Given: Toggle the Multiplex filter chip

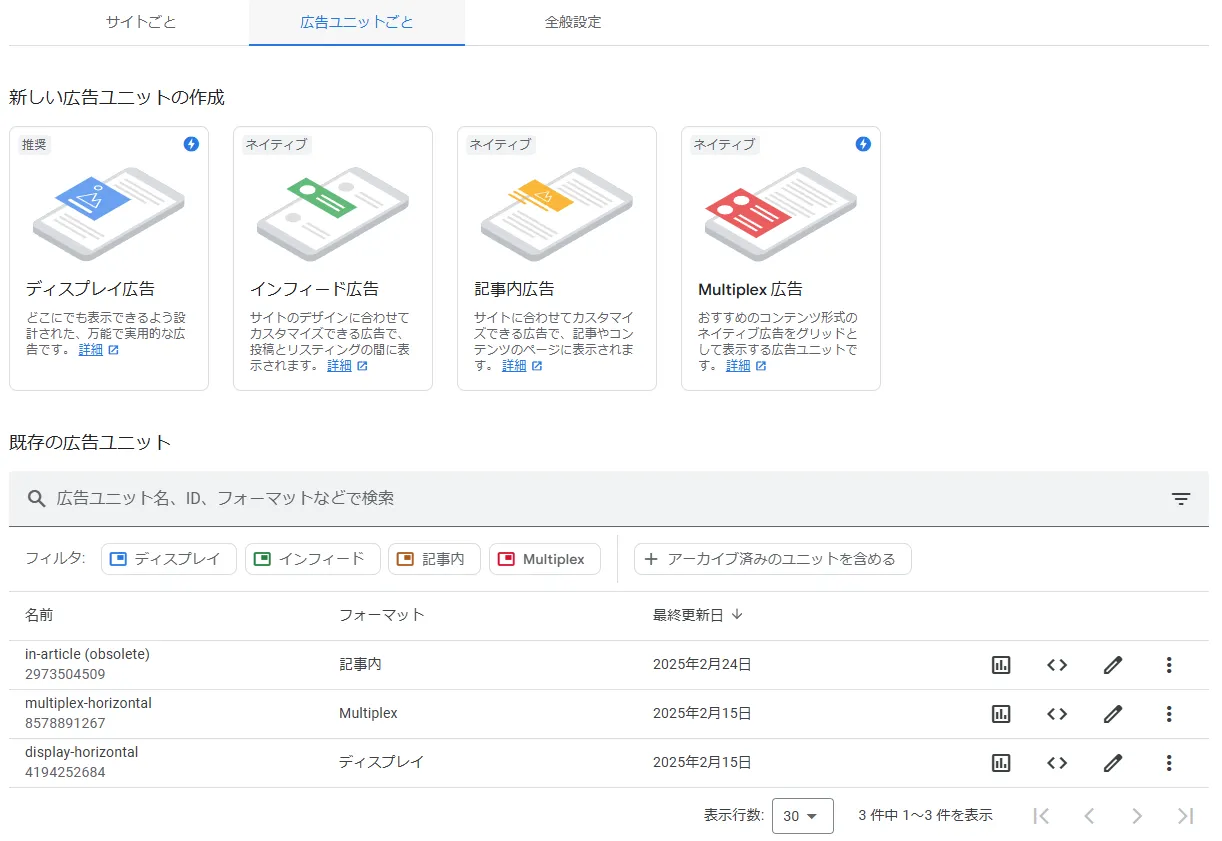Looking at the screenshot, I should pos(544,559).
